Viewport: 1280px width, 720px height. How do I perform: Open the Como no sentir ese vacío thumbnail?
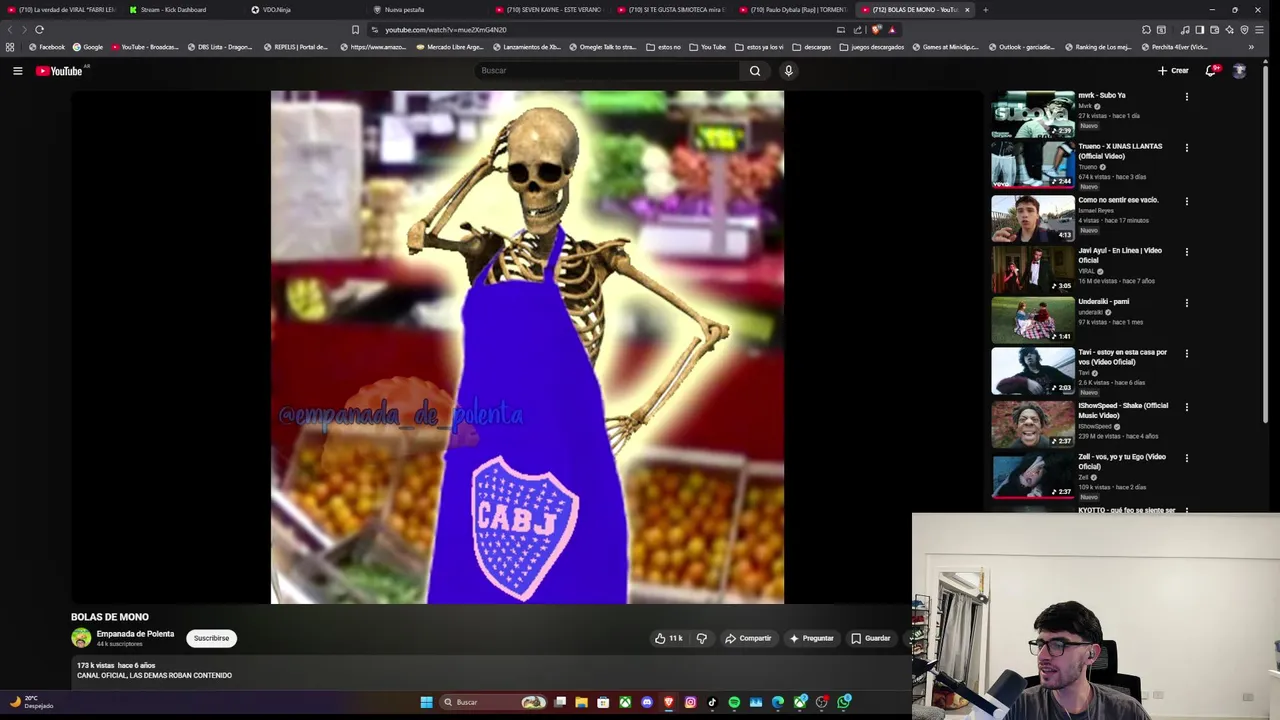click(x=1033, y=218)
